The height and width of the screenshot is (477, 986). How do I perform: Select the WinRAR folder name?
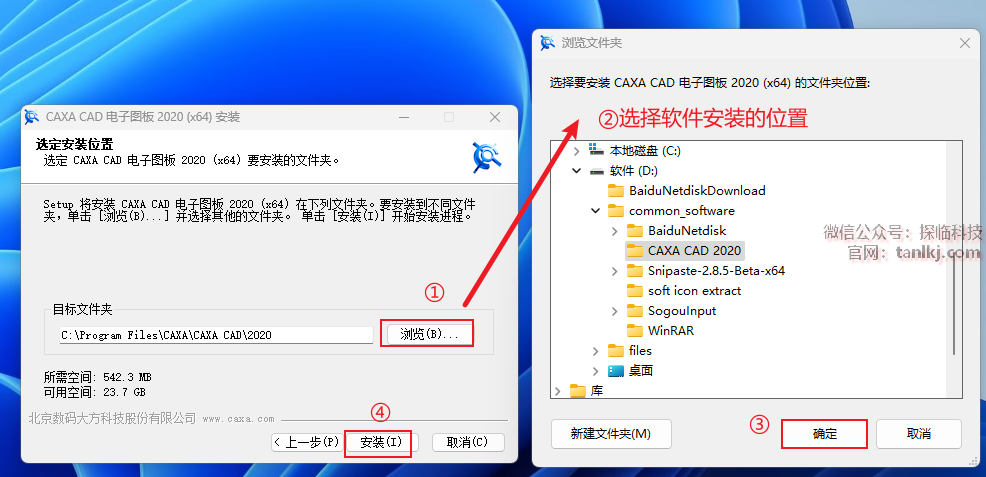(671, 331)
